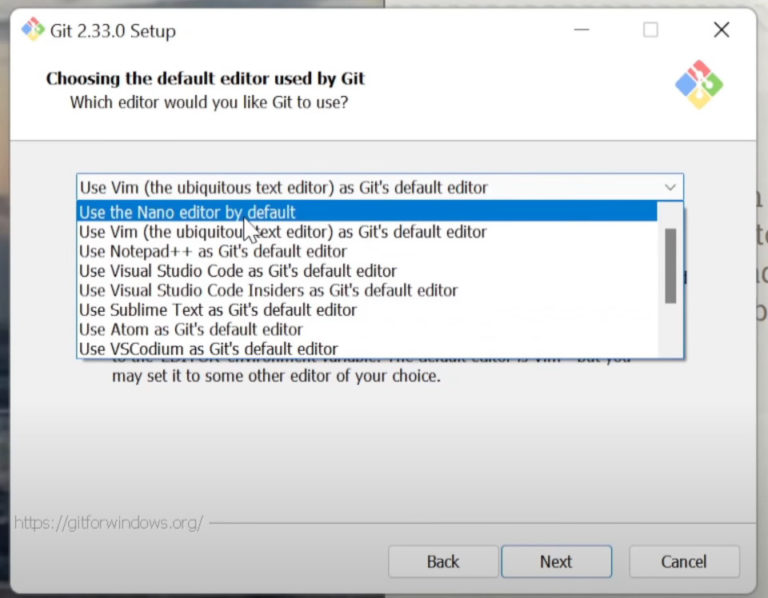Viewport: 768px width, 598px height.
Task: Choose Visual Studio Code Insiders option
Action: [x=367, y=290]
